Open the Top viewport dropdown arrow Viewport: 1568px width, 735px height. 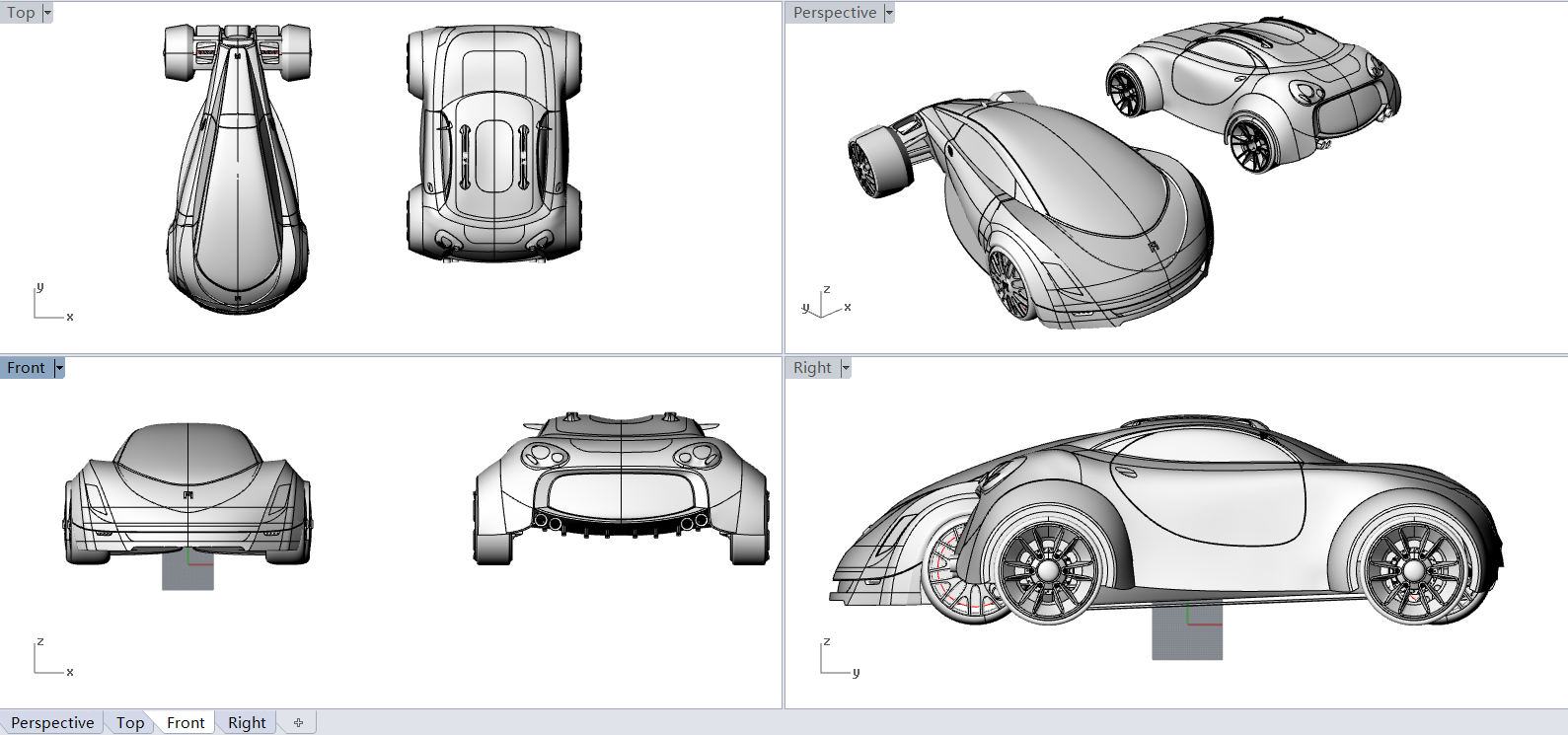click(x=47, y=13)
